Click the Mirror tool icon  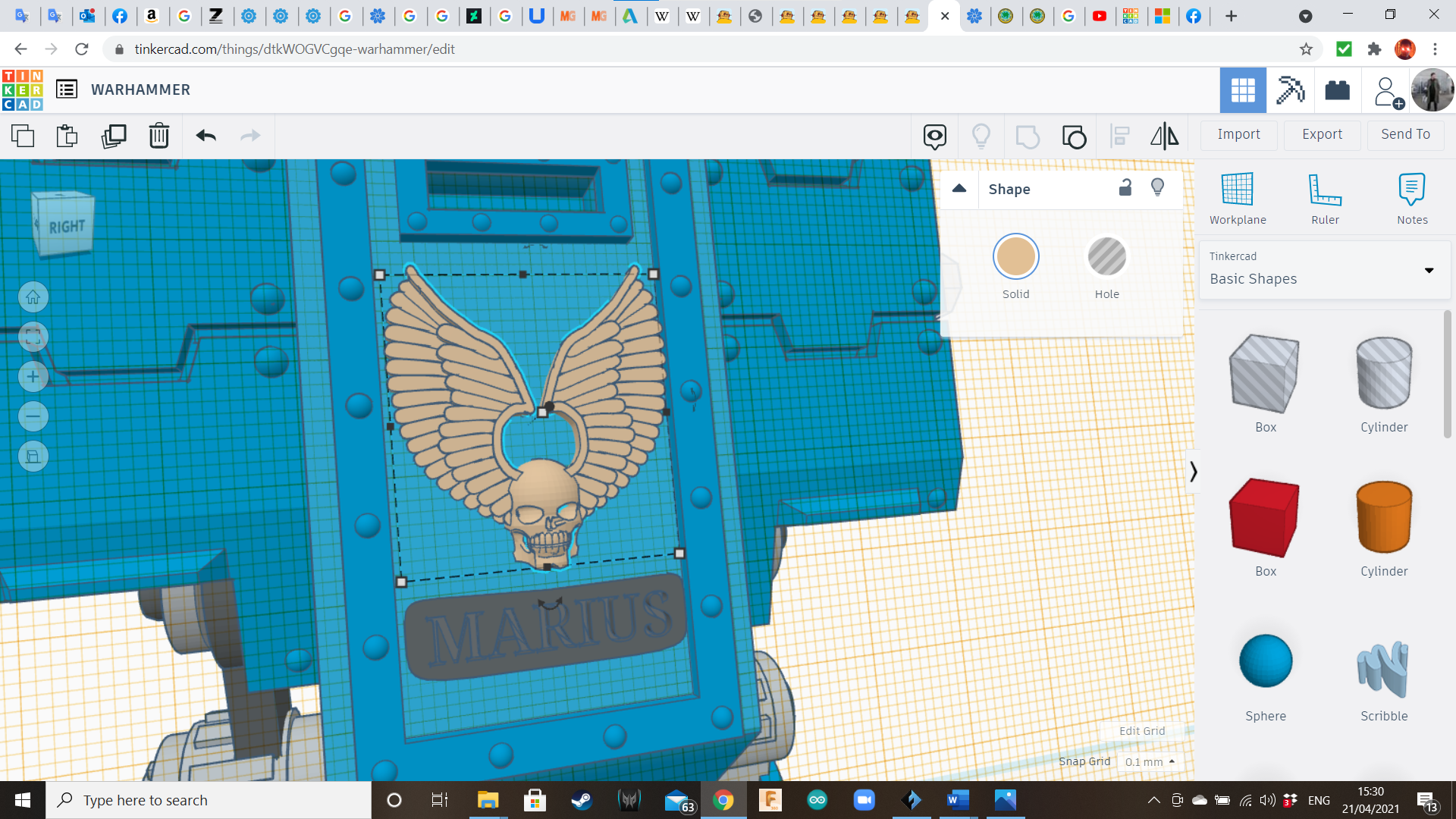click(x=1164, y=136)
